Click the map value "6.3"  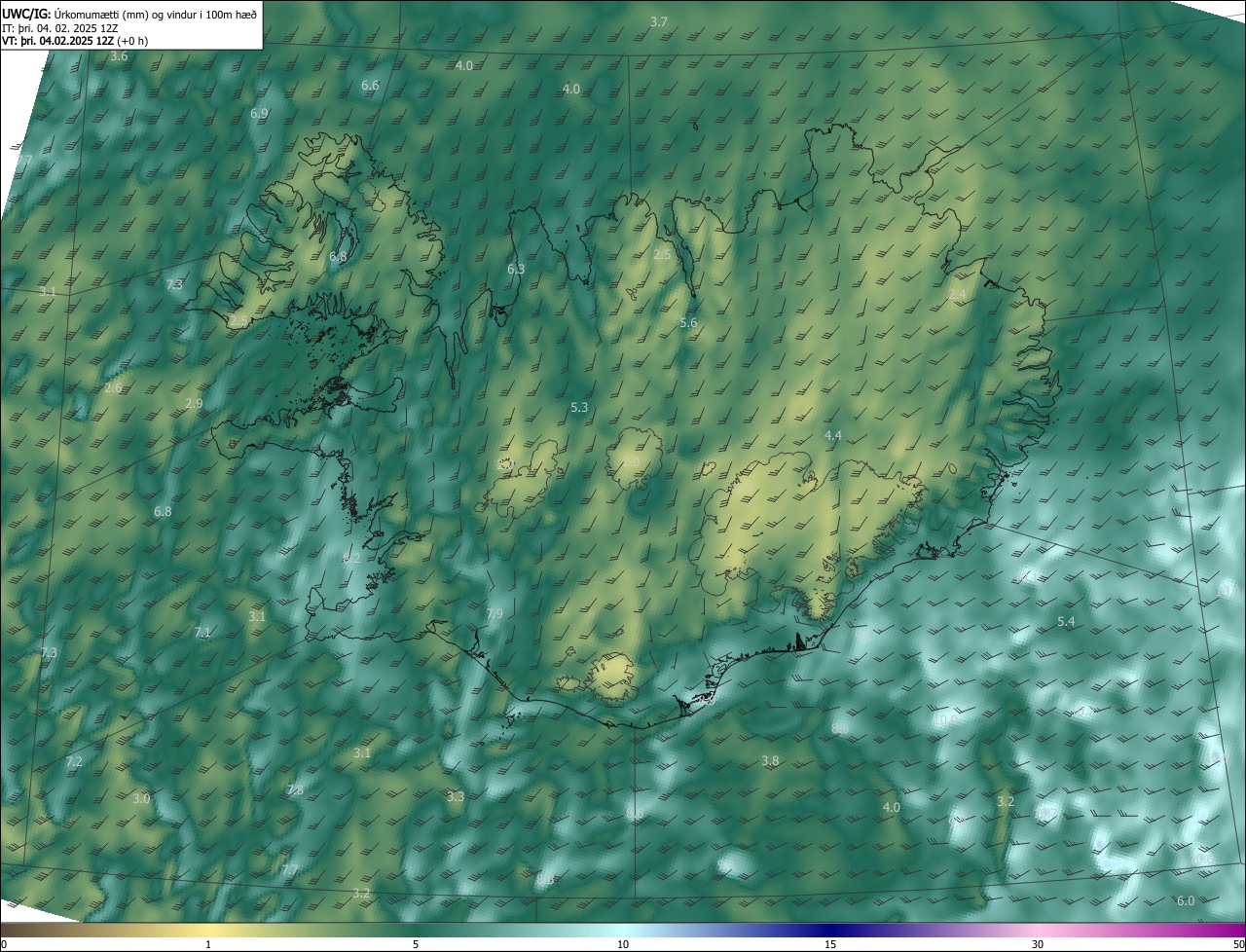tap(516, 270)
